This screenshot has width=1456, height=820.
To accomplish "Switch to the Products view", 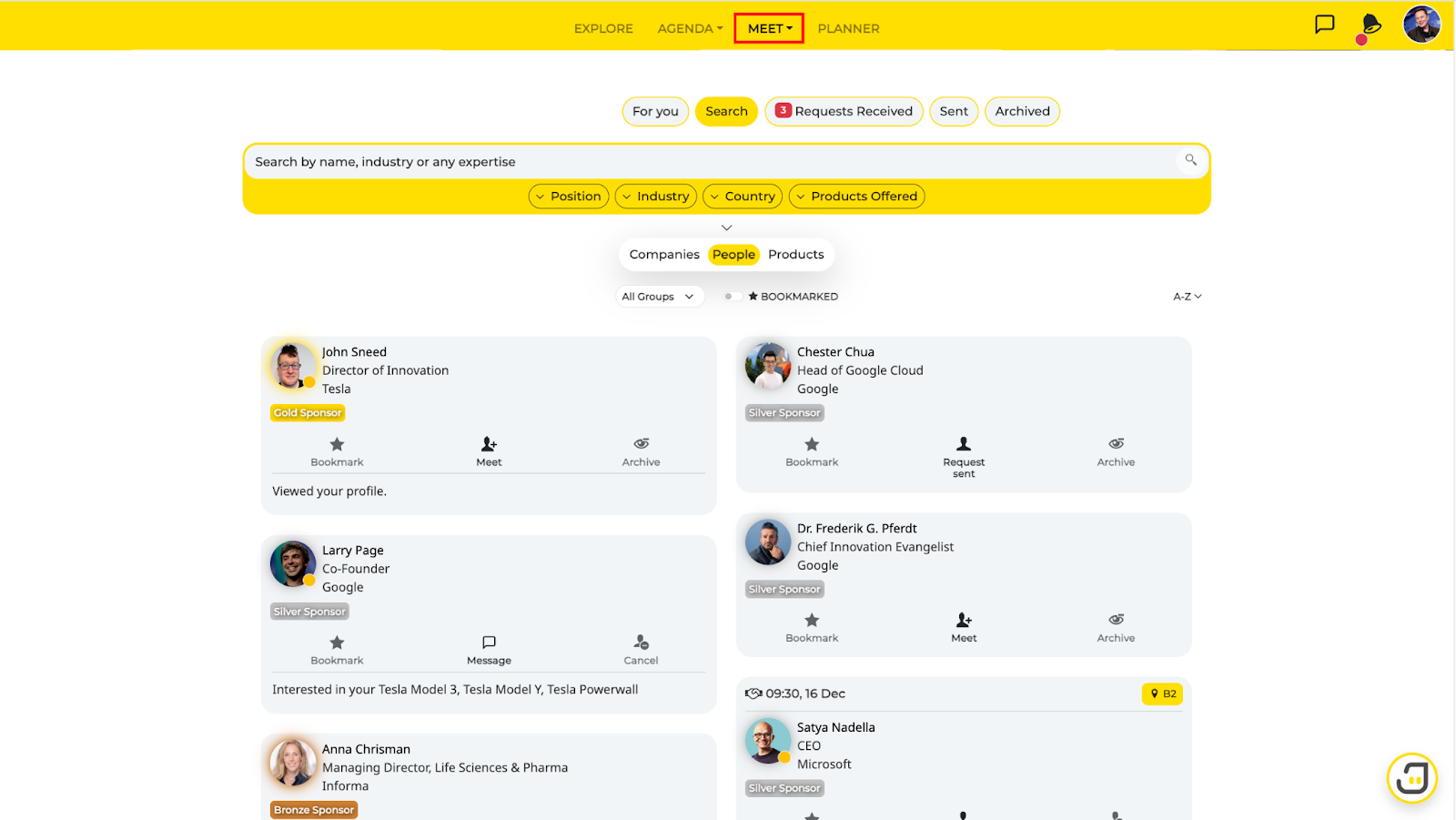I will [x=795, y=255].
